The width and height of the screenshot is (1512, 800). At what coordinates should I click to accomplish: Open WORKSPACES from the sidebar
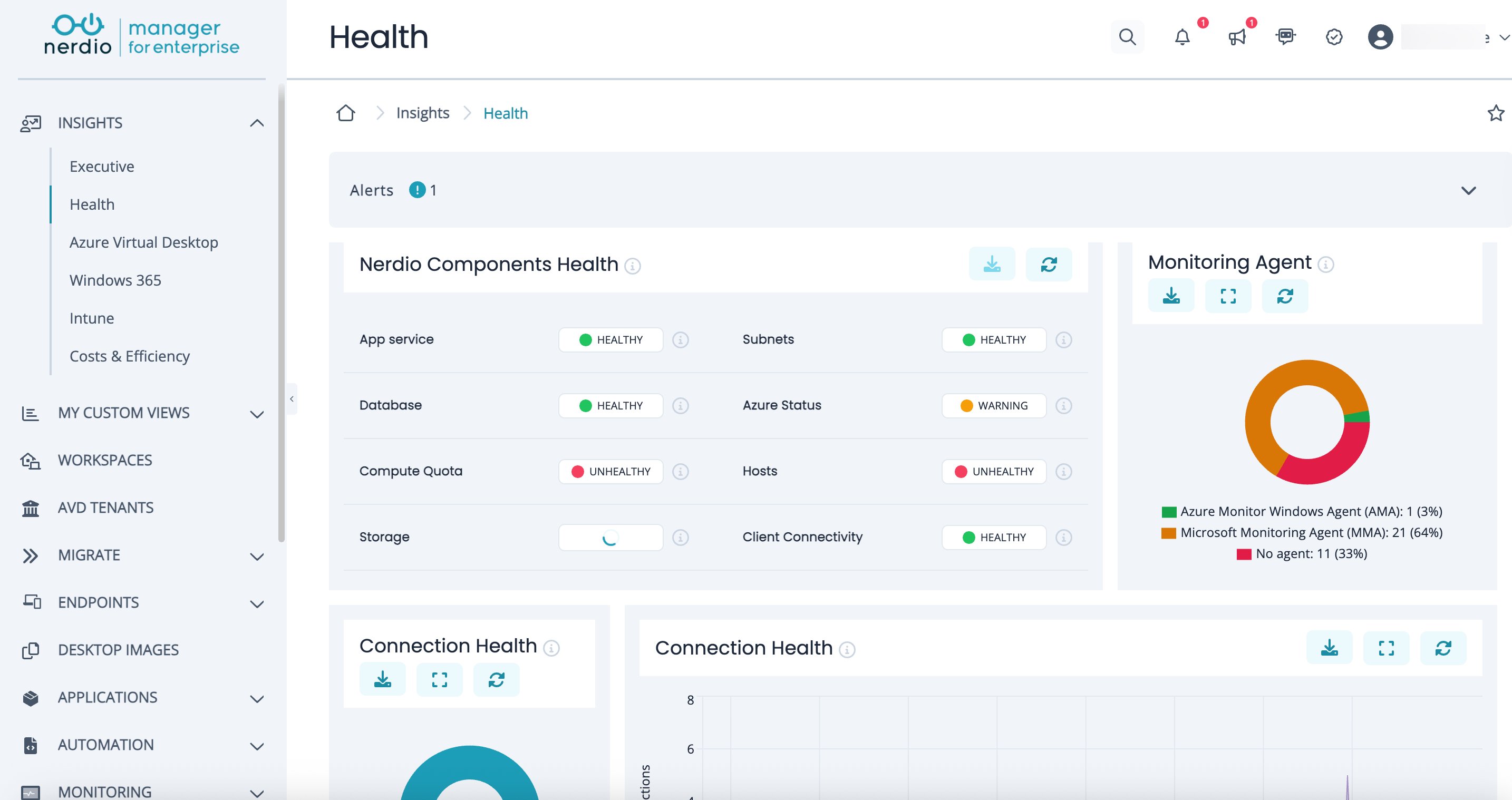[104, 460]
